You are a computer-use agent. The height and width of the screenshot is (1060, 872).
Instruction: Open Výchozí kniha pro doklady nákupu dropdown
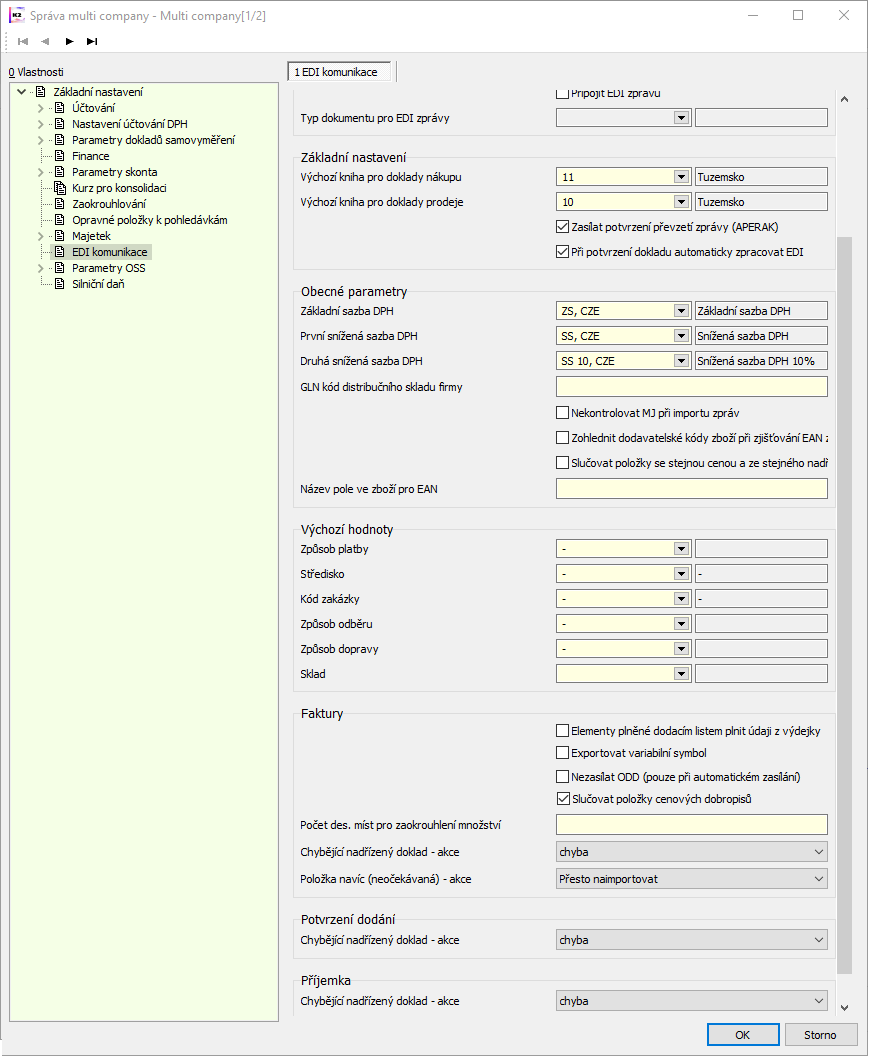click(681, 177)
